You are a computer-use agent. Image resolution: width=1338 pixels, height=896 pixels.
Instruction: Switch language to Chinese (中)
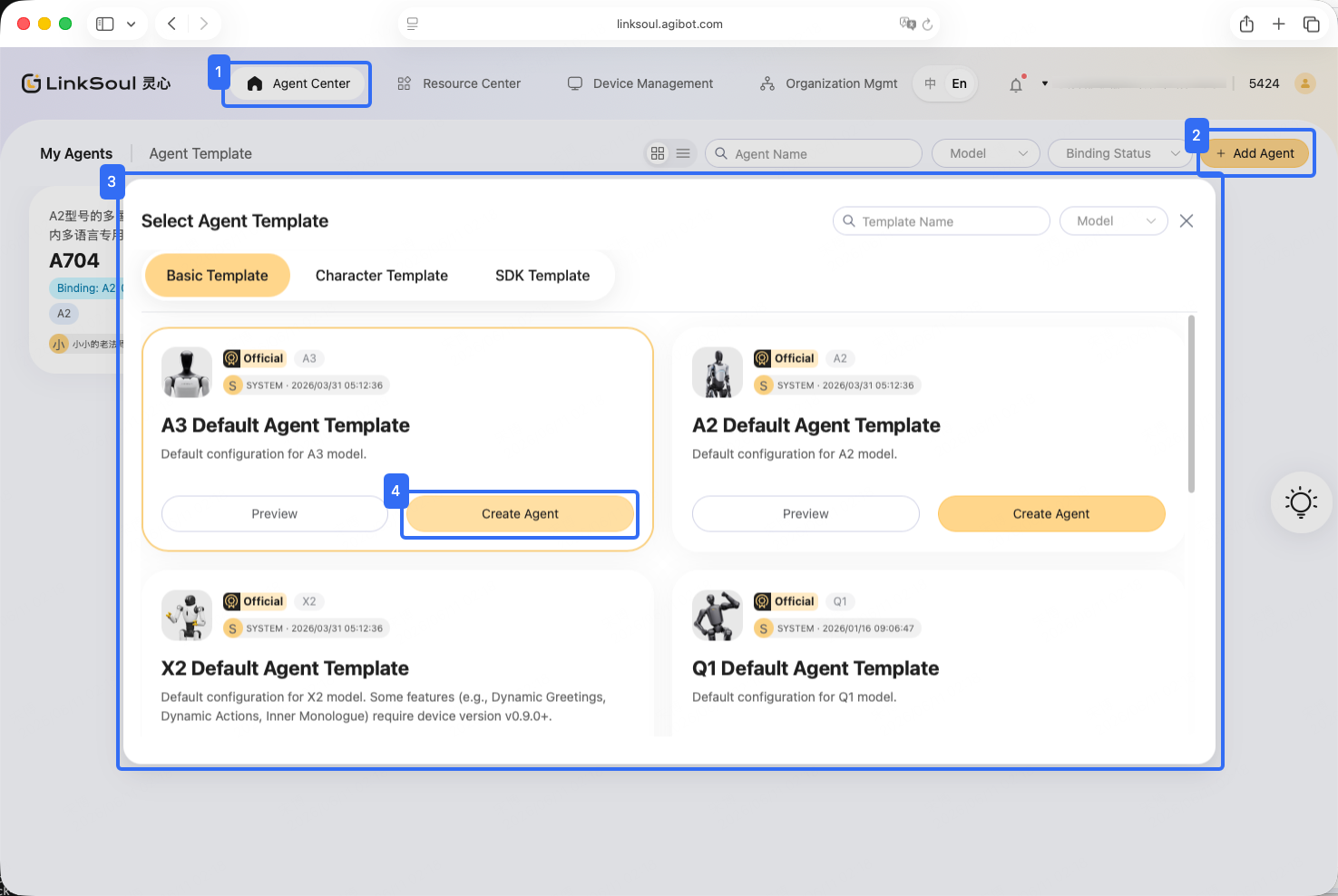pyautogui.click(x=930, y=83)
